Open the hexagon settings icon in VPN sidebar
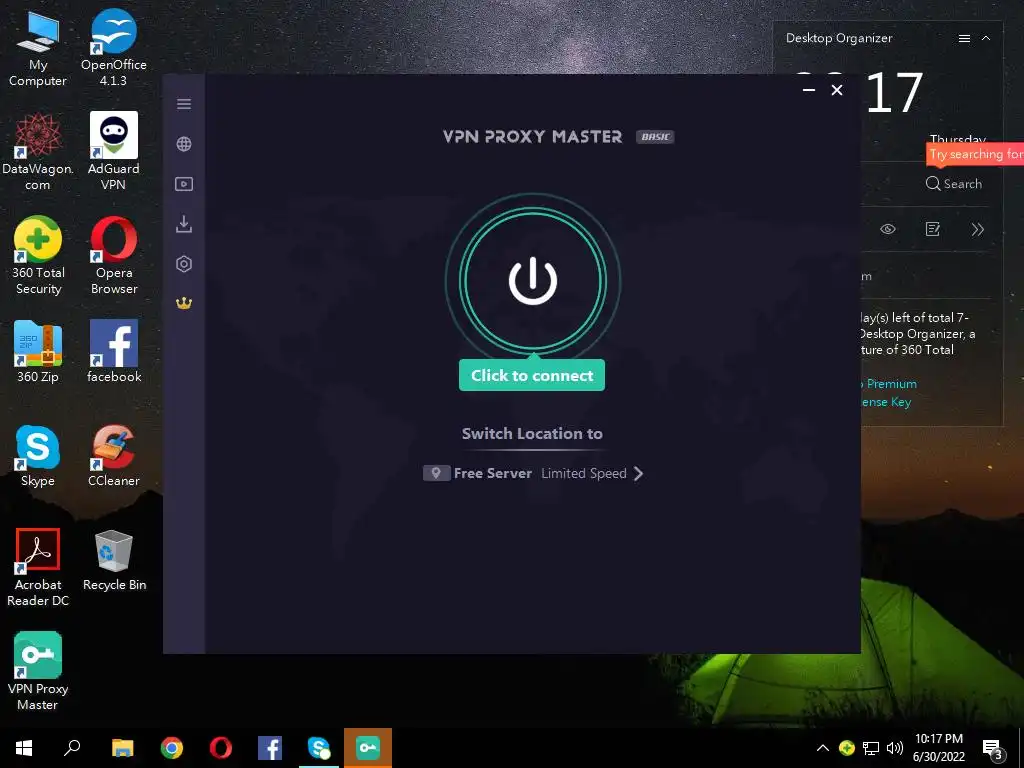Viewport: 1024px width, 768px height. click(184, 264)
